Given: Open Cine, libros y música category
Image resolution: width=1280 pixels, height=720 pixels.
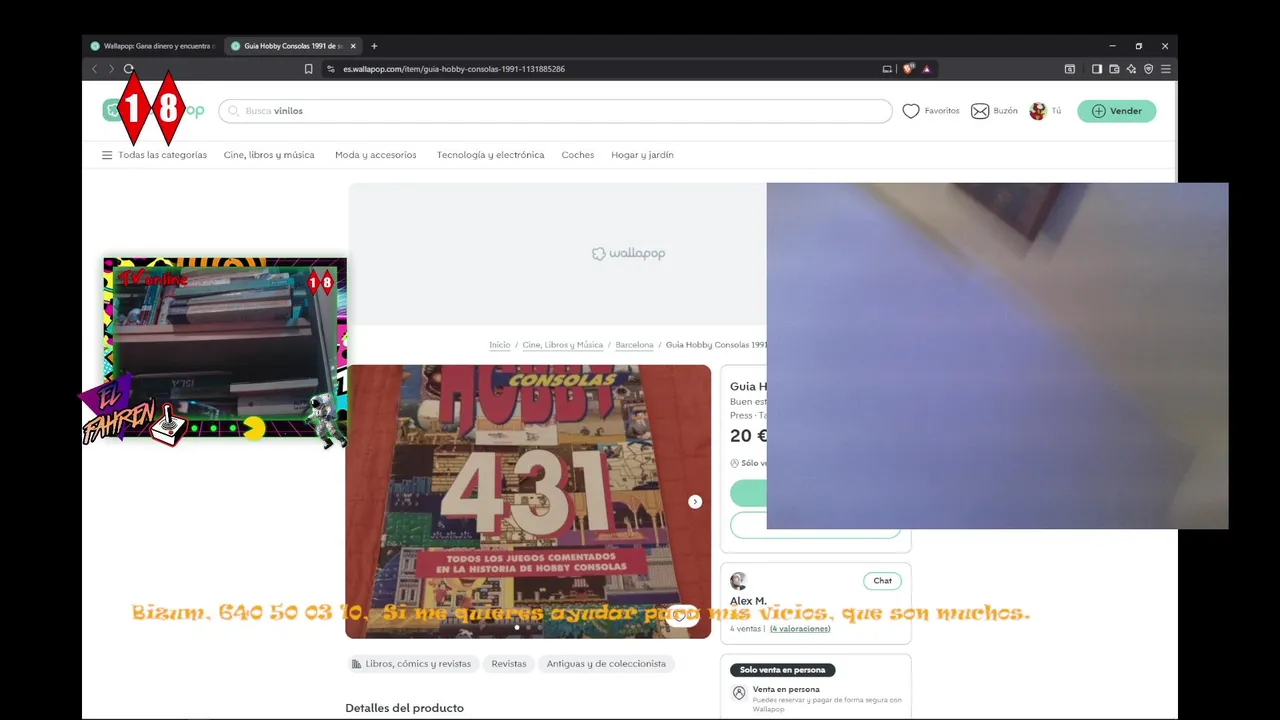Looking at the screenshot, I should pyautogui.click(x=269, y=155).
